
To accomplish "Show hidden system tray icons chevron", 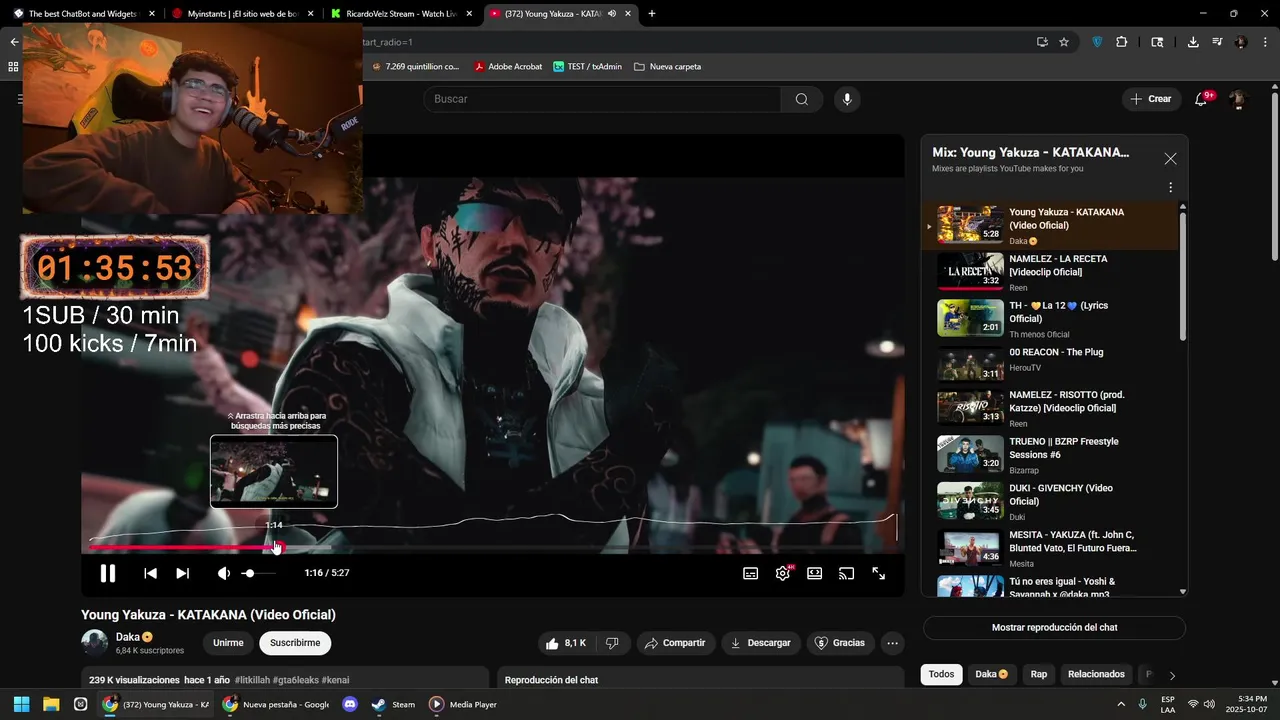I will 1121,704.
